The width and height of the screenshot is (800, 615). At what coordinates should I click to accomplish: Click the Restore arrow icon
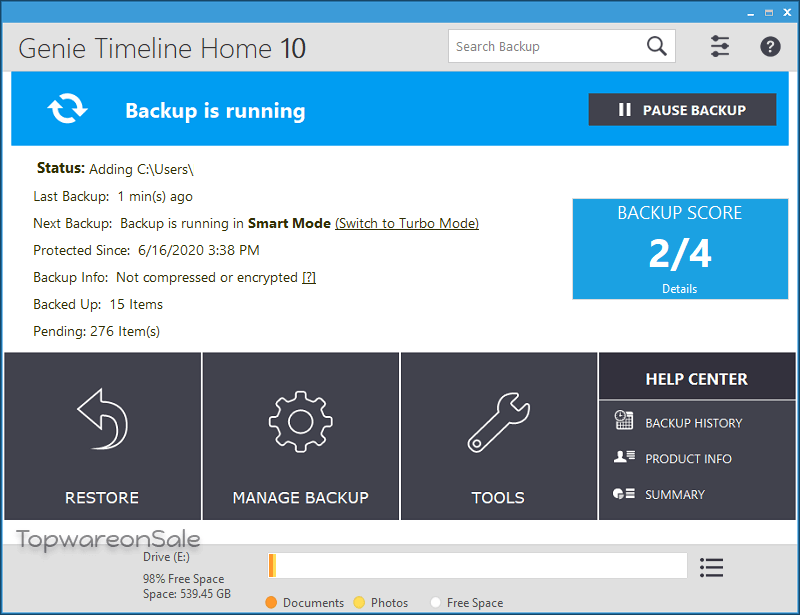(x=103, y=419)
